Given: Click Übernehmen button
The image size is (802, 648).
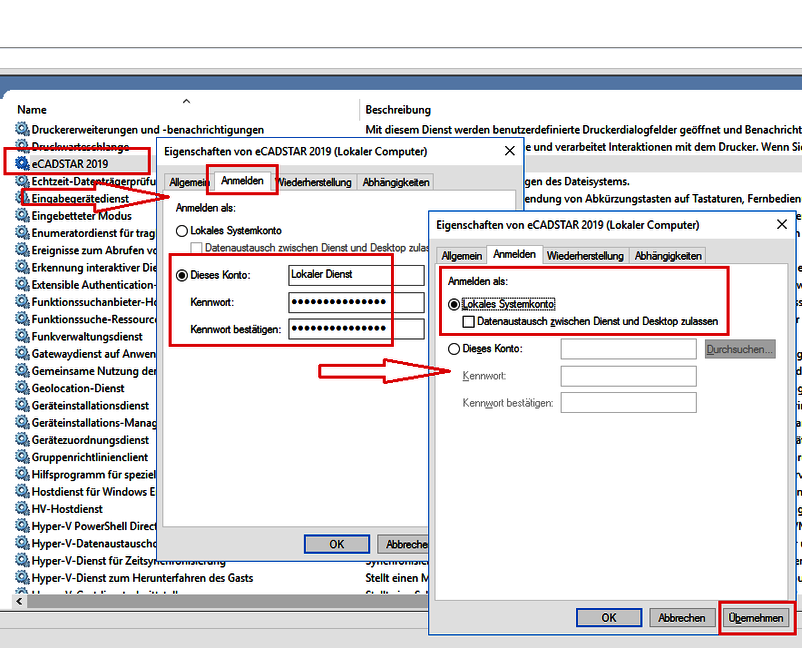Looking at the screenshot, I should click(756, 618).
